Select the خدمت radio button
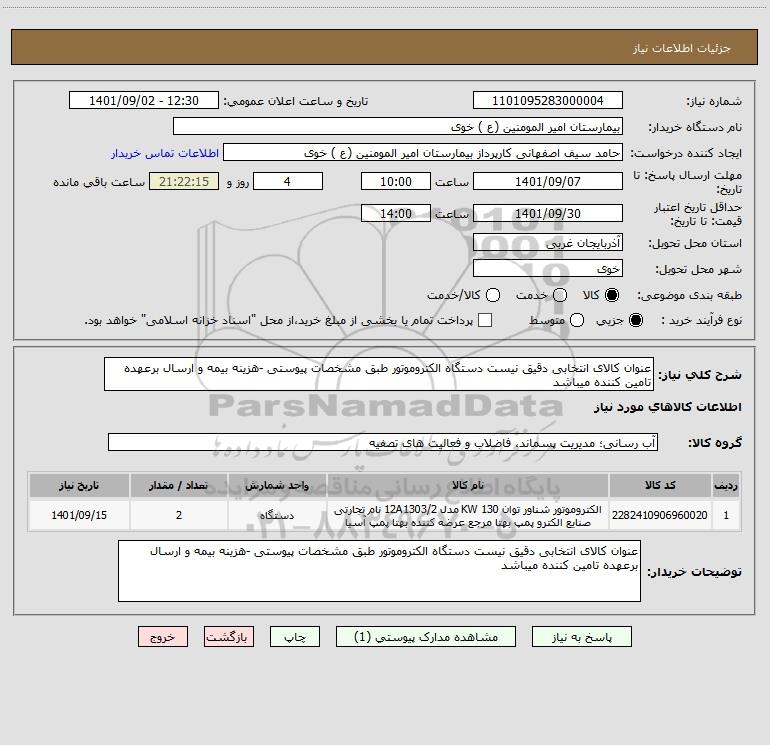This screenshot has height=745, width=770. [560, 295]
